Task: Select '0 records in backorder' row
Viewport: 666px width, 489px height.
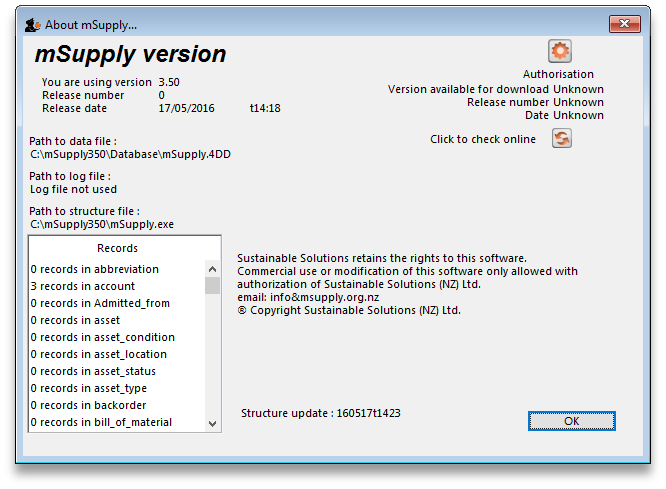Action: pyautogui.click(x=88, y=405)
